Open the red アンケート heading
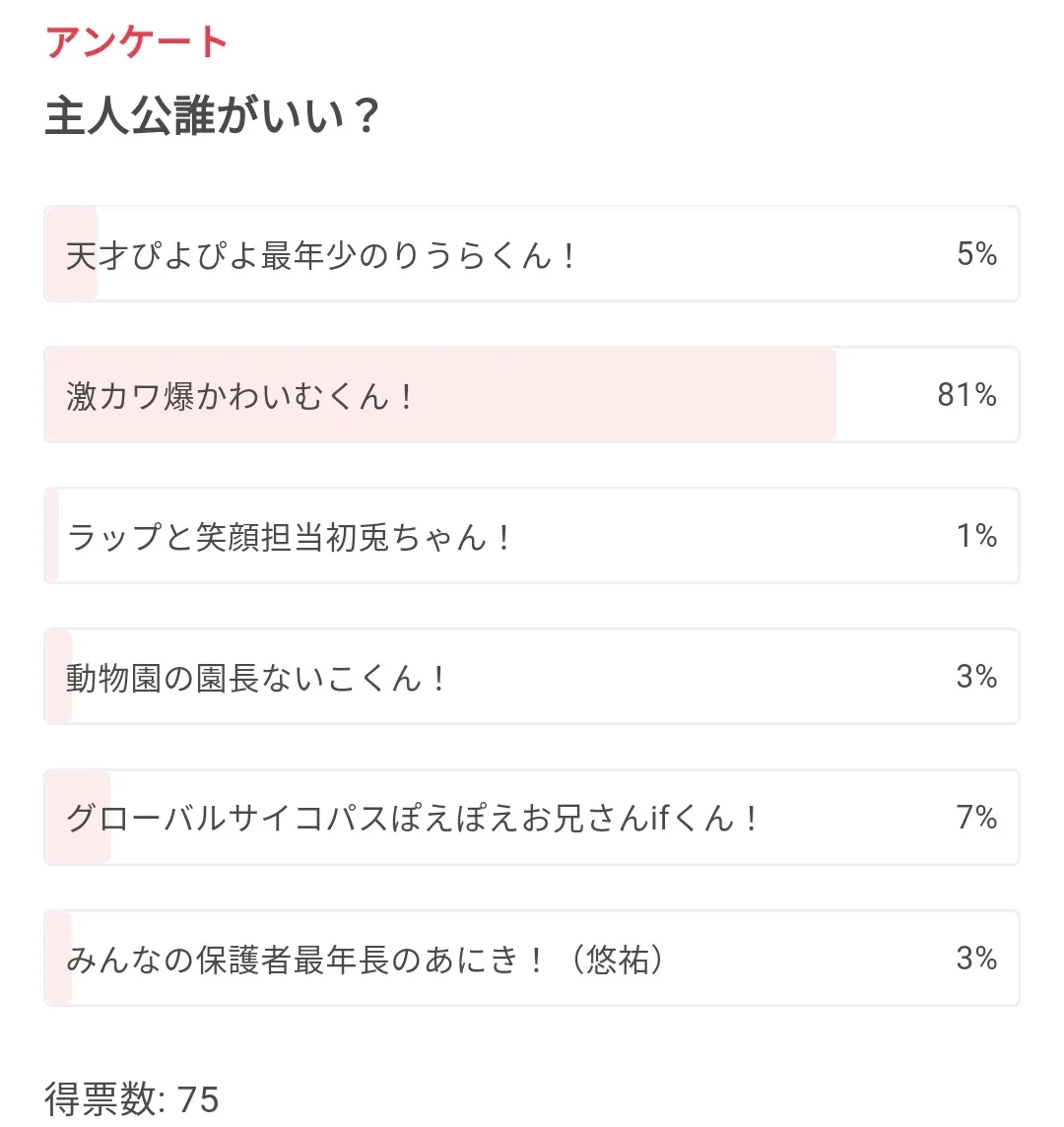 pyautogui.click(x=136, y=42)
